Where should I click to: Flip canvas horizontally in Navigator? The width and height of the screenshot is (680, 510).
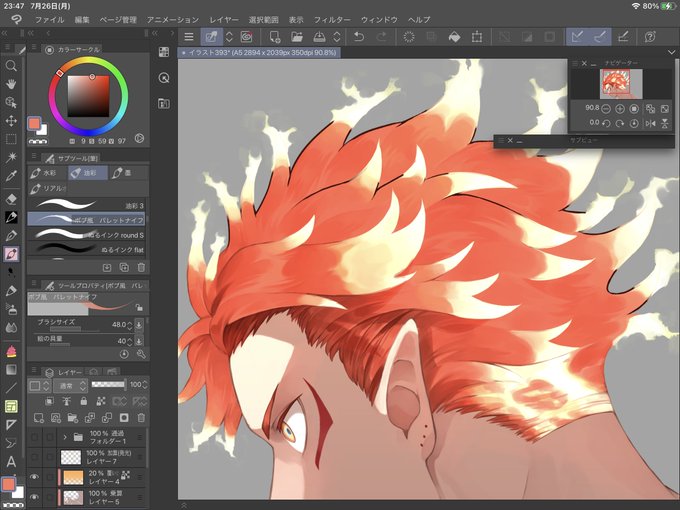[651, 123]
